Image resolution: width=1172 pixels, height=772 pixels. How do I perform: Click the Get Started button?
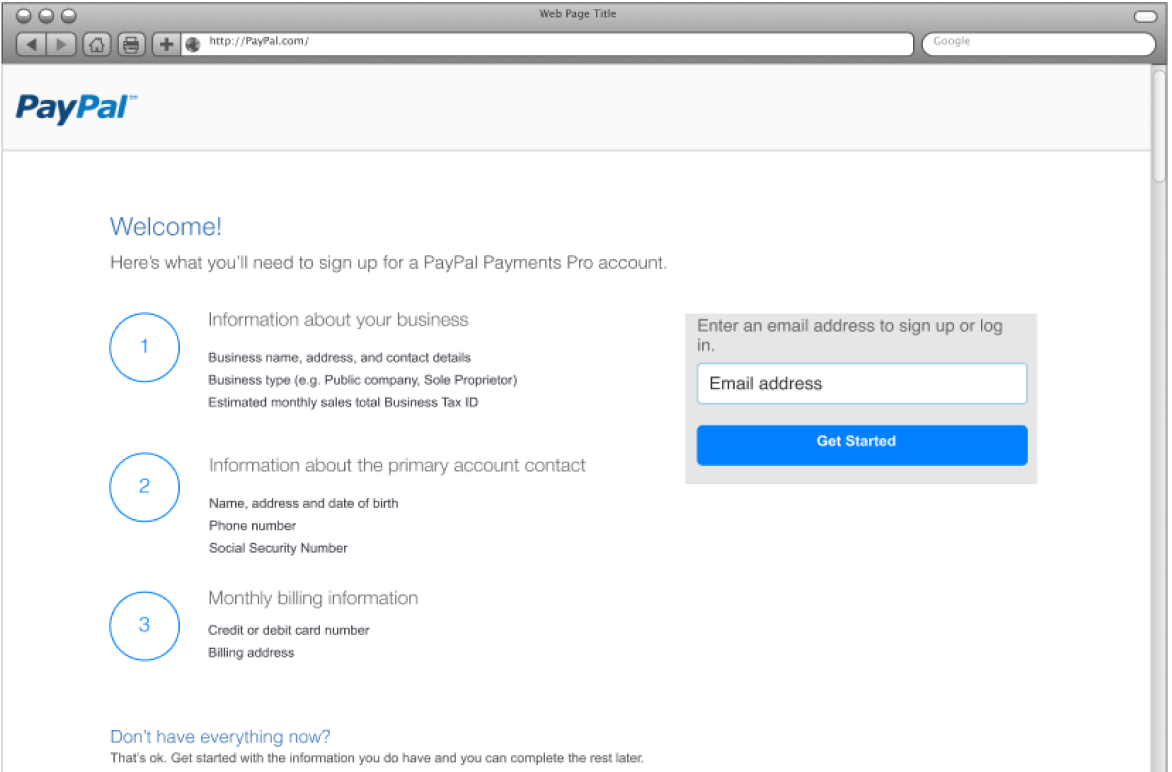coord(862,445)
